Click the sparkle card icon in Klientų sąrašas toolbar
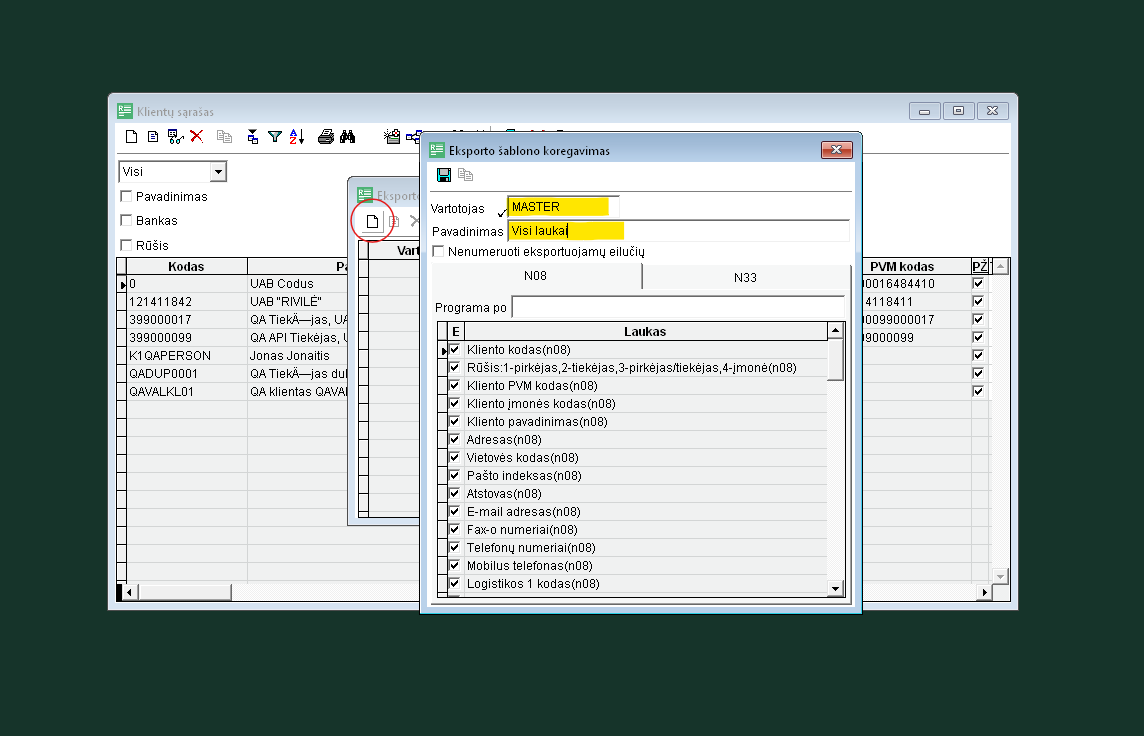 pyautogui.click(x=392, y=136)
